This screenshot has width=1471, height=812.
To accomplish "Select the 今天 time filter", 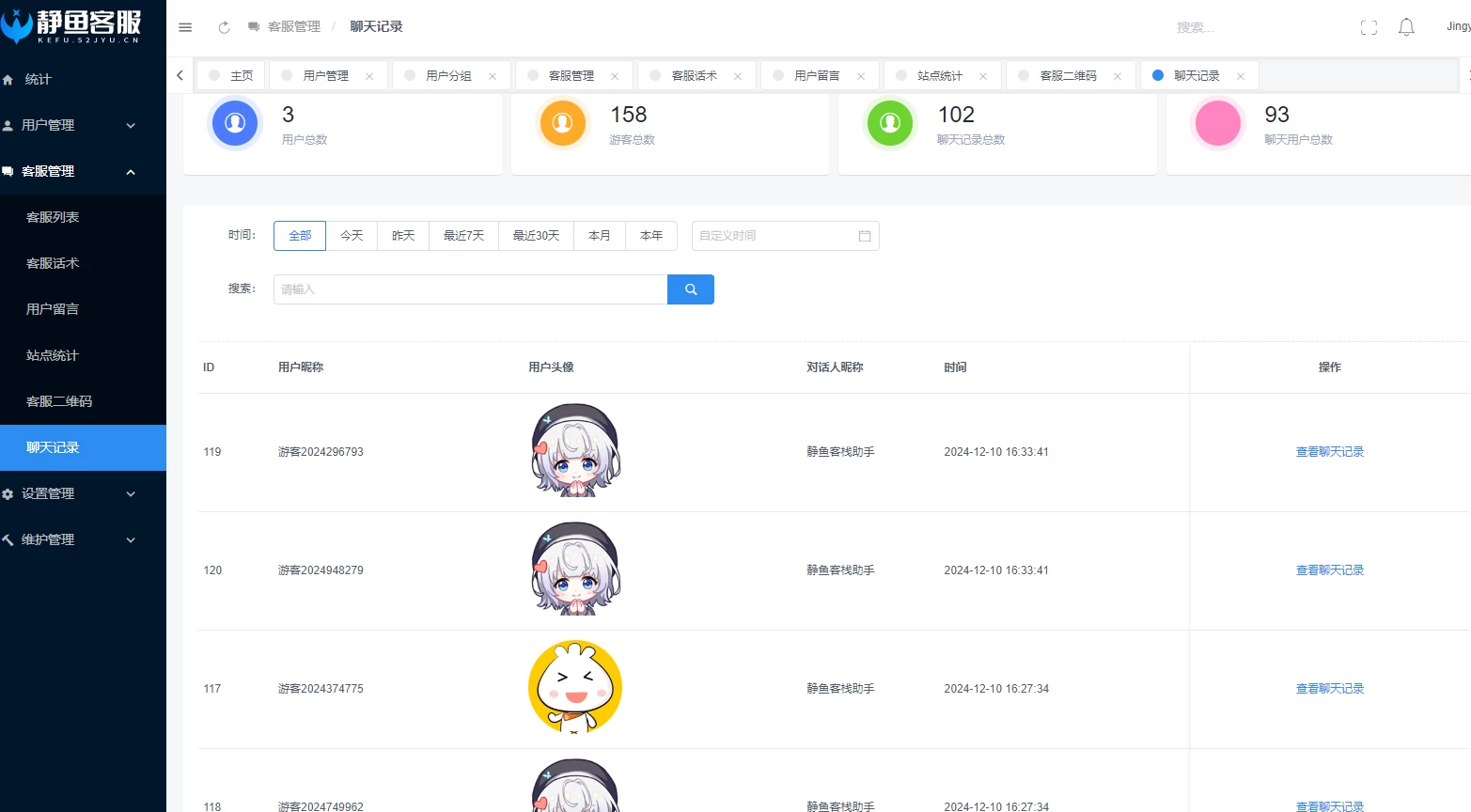I will point(352,236).
